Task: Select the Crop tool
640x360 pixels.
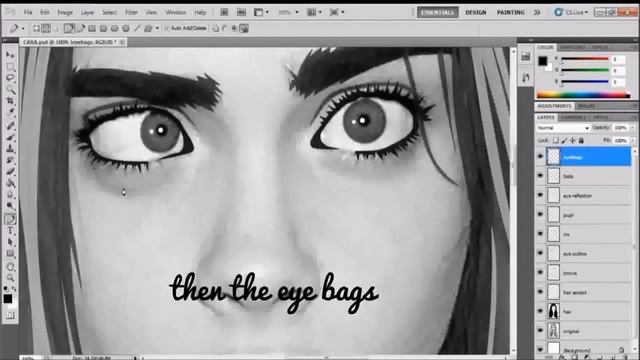Action: click(x=10, y=101)
